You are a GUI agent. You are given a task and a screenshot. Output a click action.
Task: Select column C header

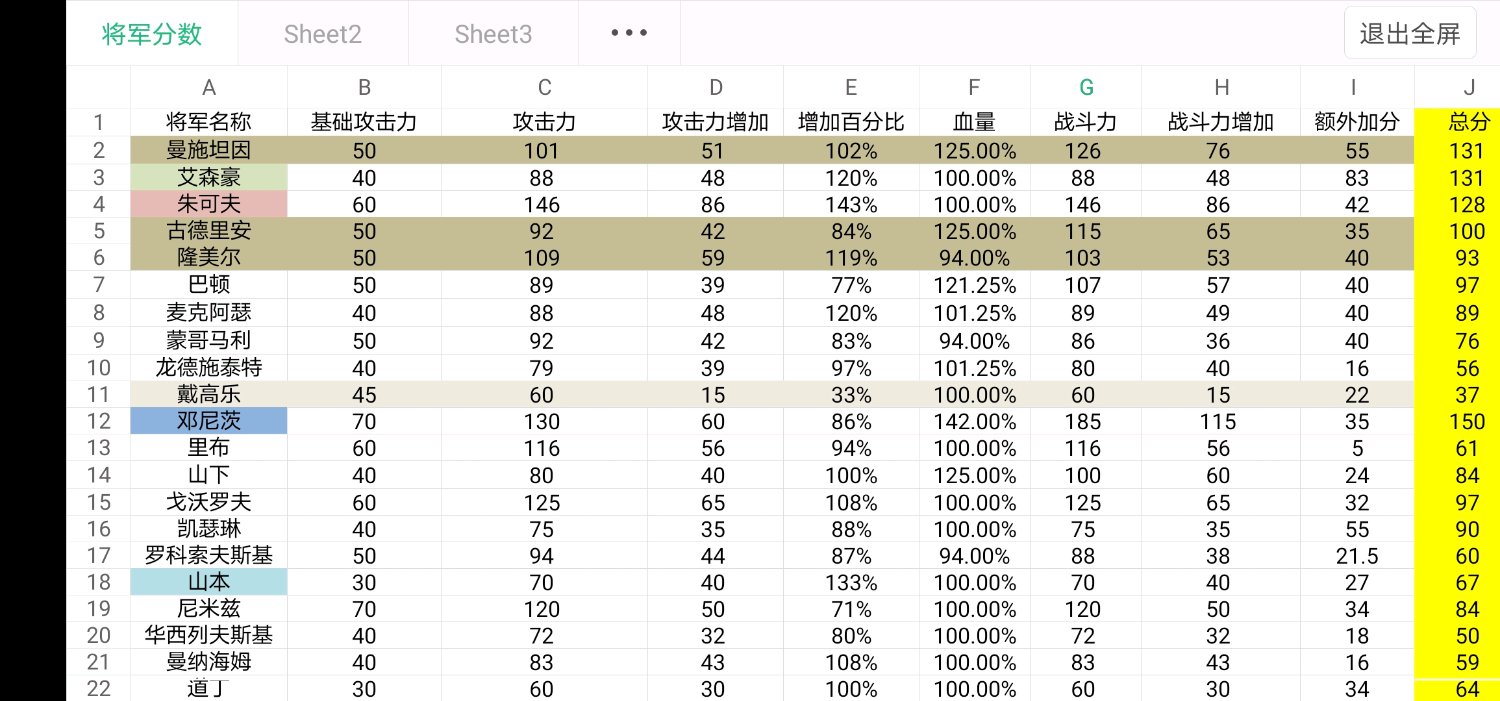coord(544,87)
